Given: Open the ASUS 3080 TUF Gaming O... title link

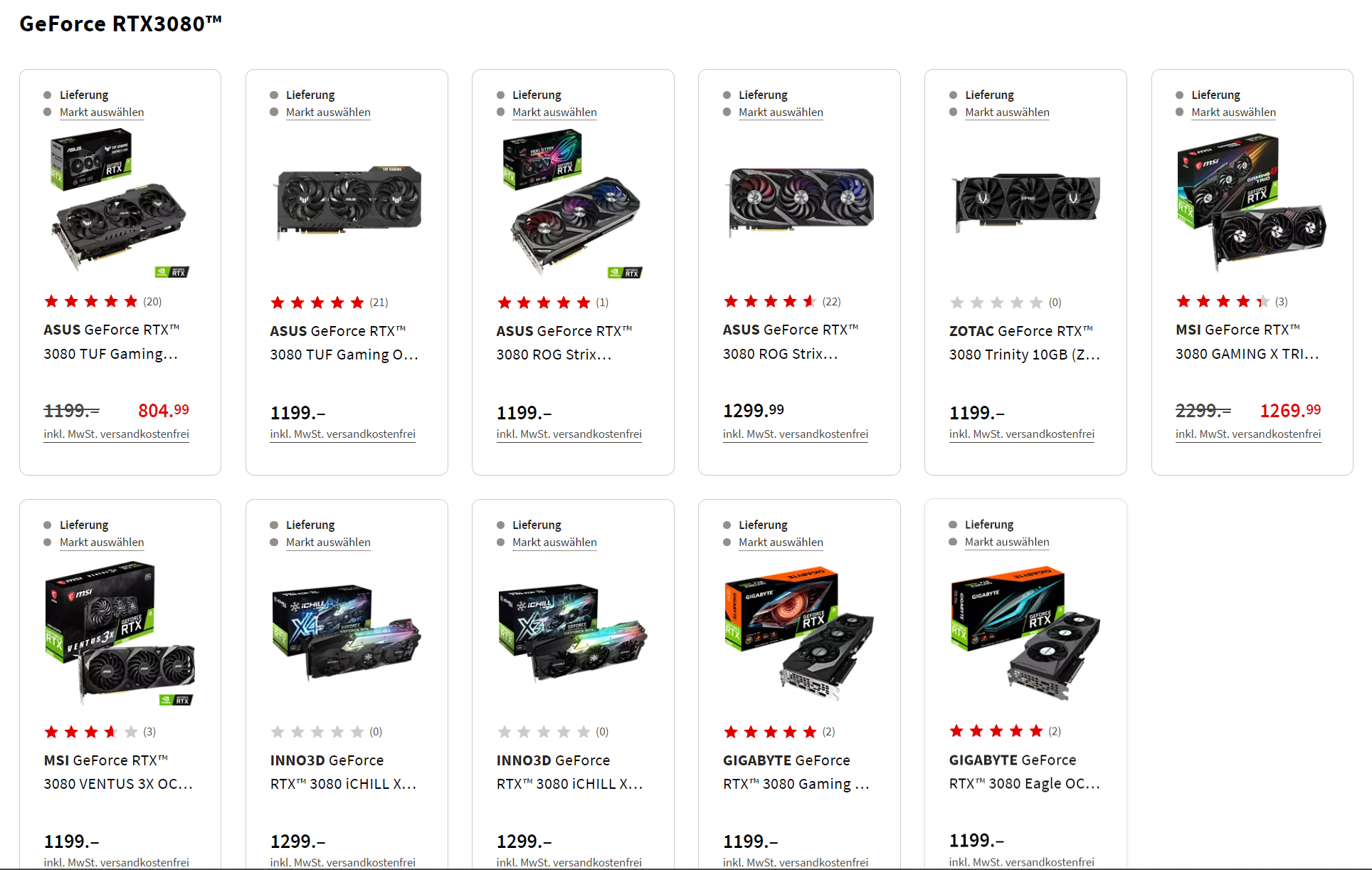Looking at the screenshot, I should pyautogui.click(x=344, y=342).
